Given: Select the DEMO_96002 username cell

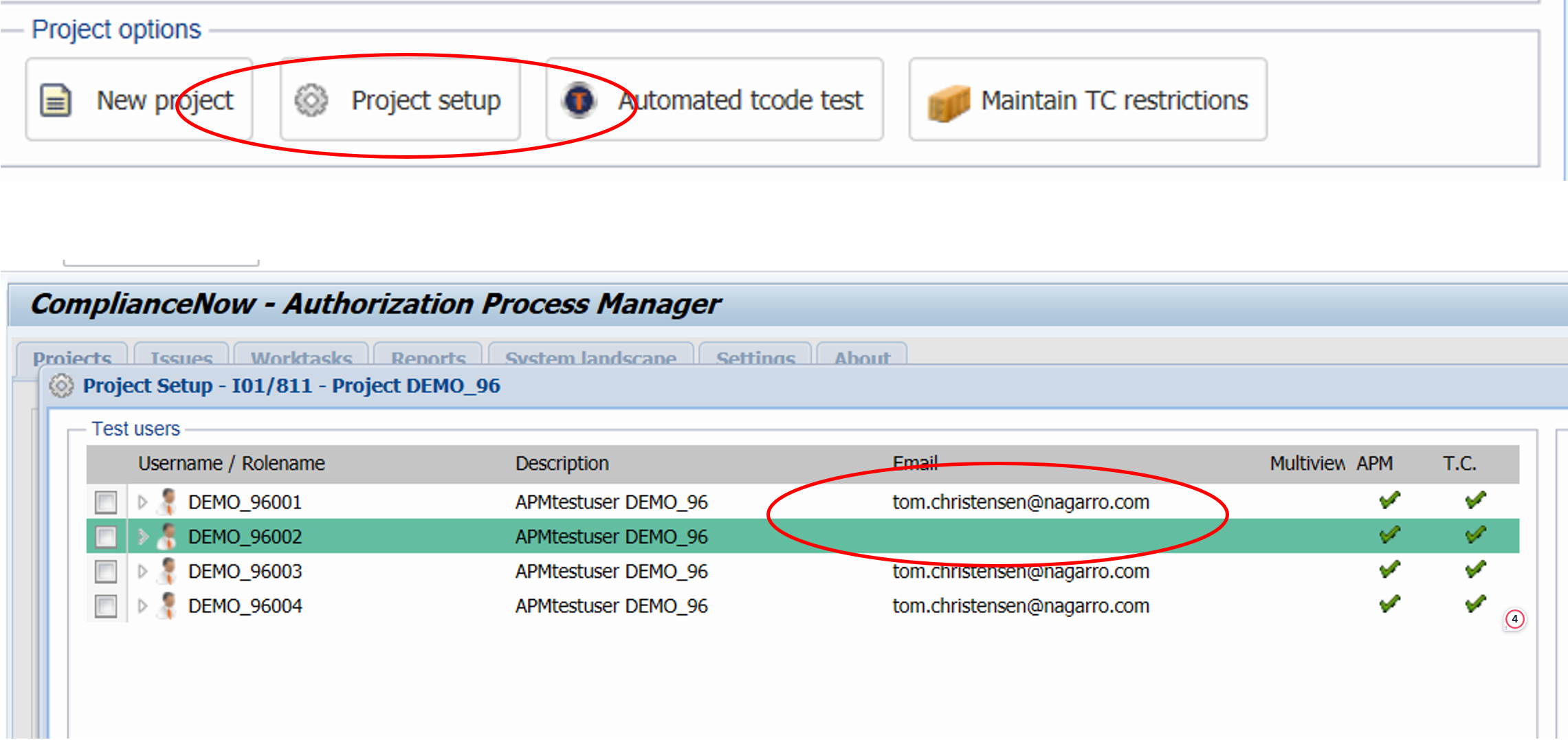Looking at the screenshot, I should point(245,537).
